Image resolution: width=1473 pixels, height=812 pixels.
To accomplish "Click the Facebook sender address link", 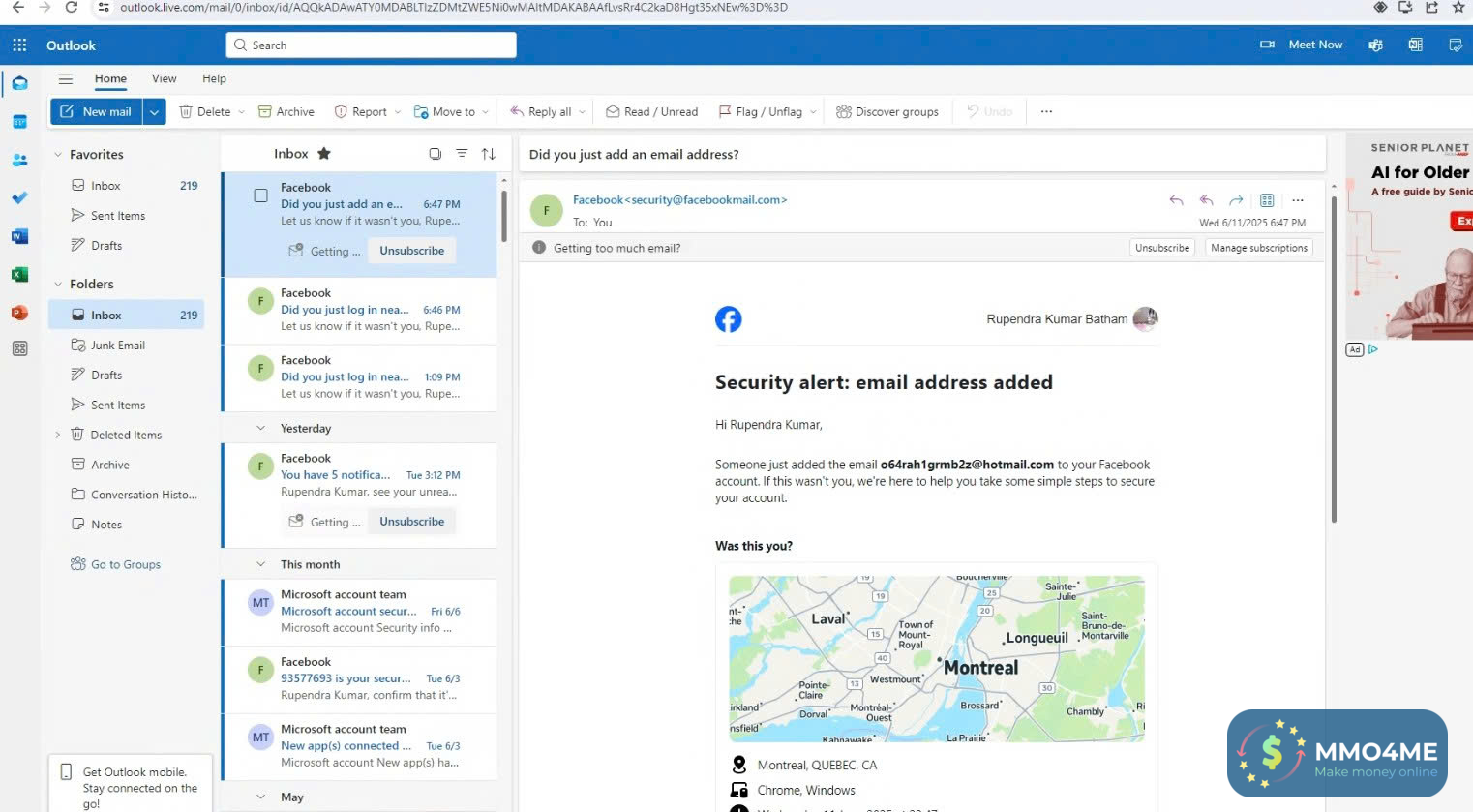I will tap(680, 200).
